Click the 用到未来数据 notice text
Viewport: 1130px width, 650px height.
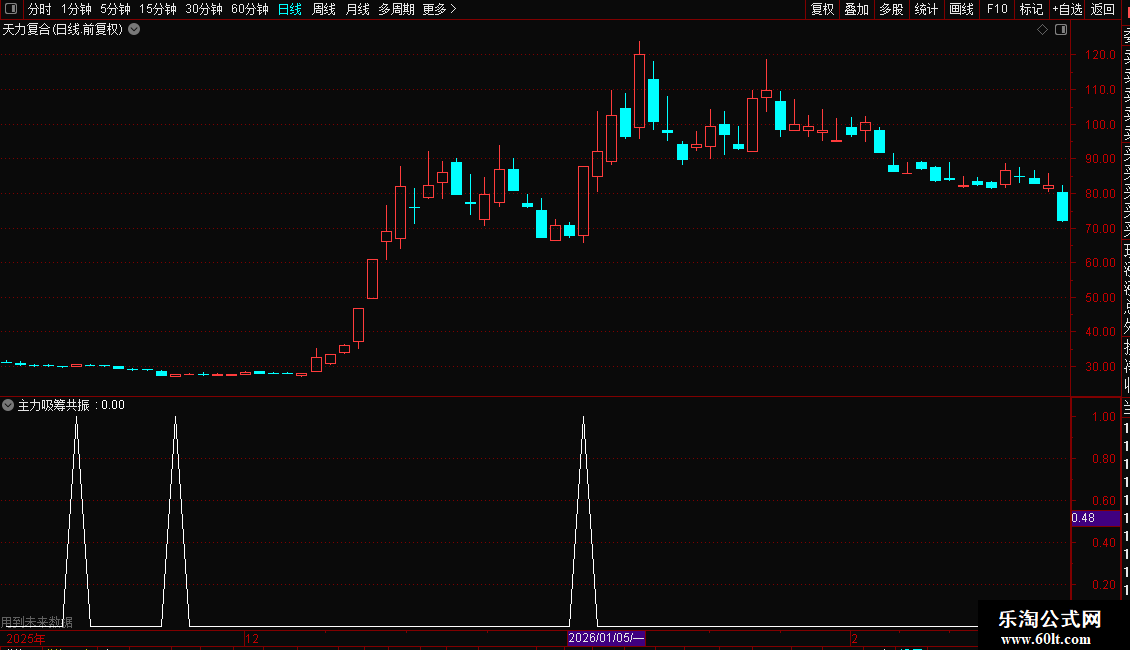(37, 621)
